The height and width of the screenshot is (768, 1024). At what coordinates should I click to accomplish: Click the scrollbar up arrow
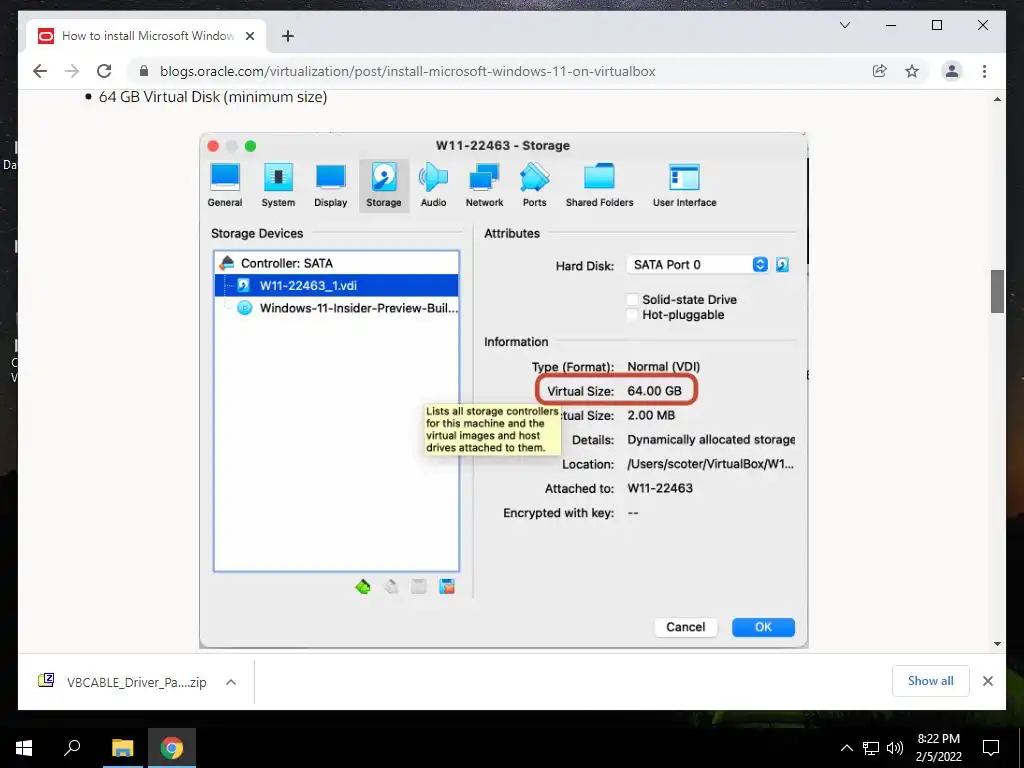click(x=997, y=99)
